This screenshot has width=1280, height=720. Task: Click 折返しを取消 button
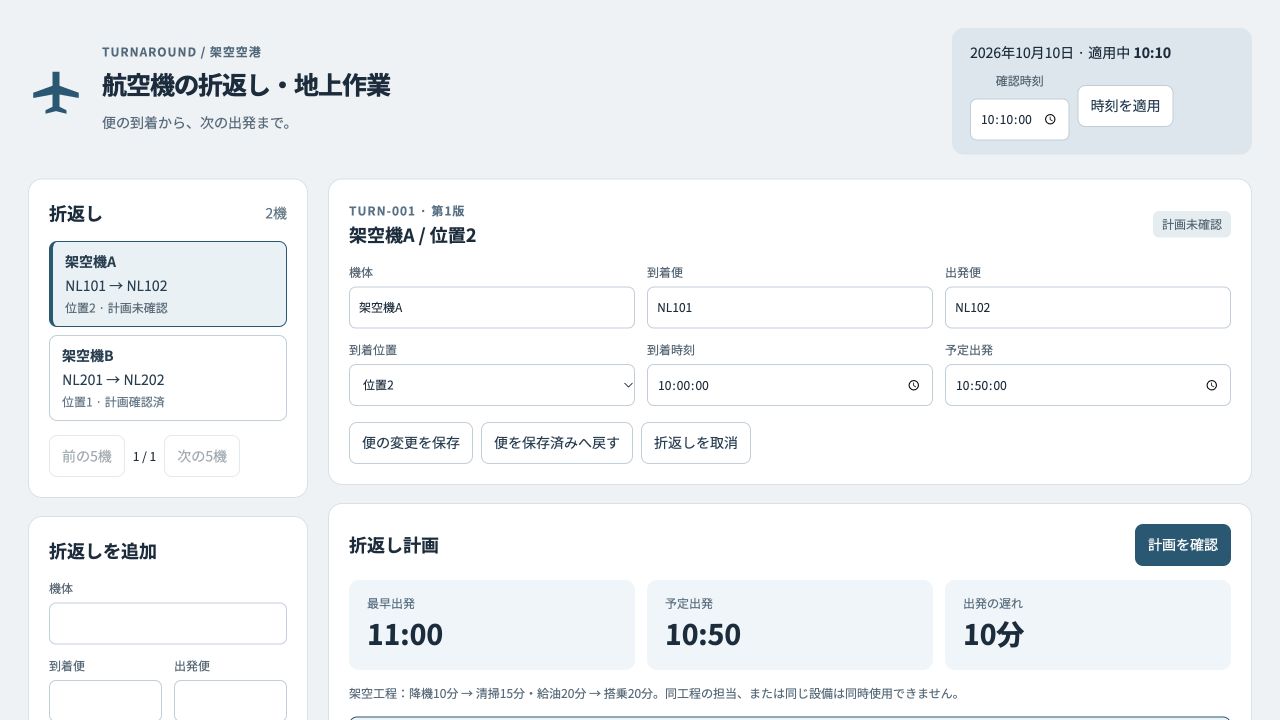[696, 443]
